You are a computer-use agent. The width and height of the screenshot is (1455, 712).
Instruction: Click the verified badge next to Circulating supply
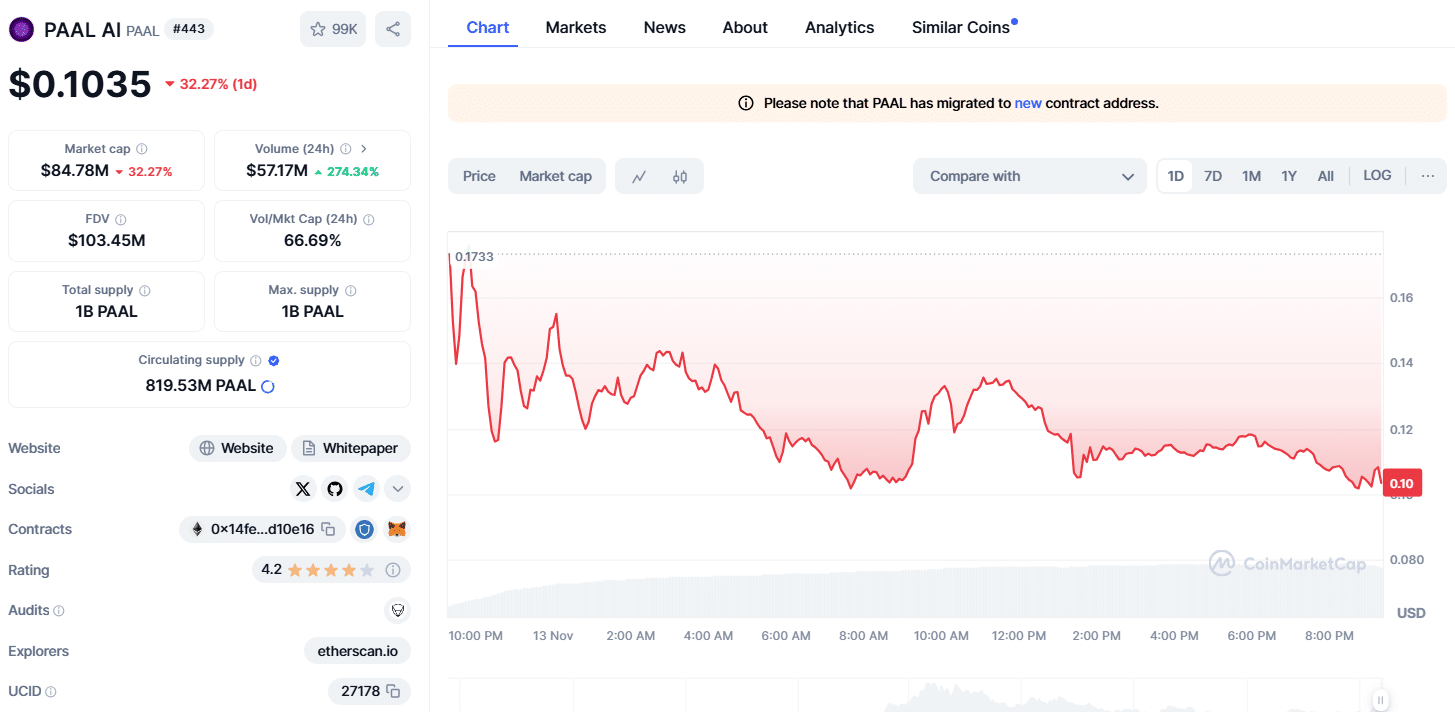(274, 360)
